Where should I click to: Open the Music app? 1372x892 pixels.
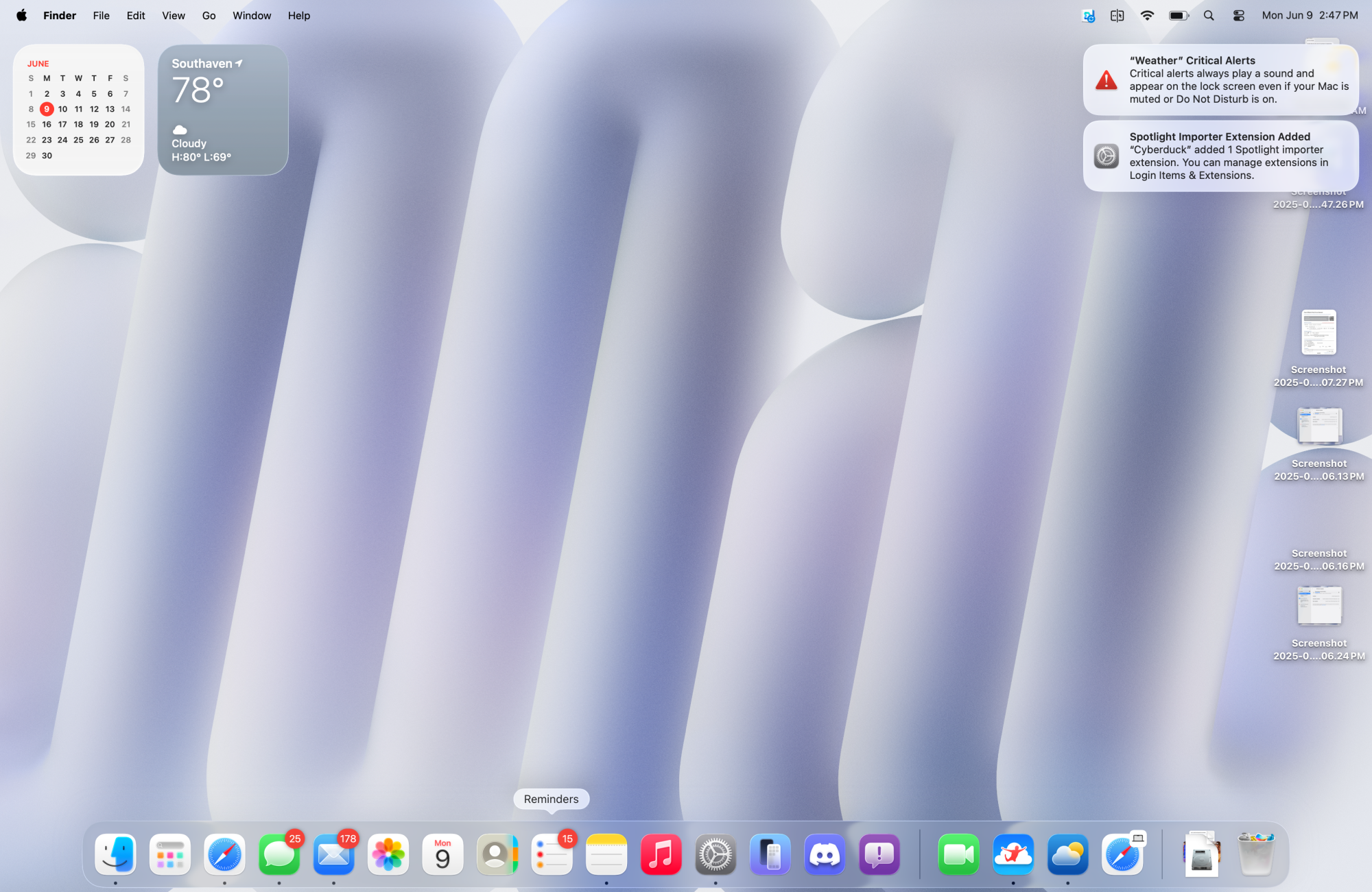661,854
